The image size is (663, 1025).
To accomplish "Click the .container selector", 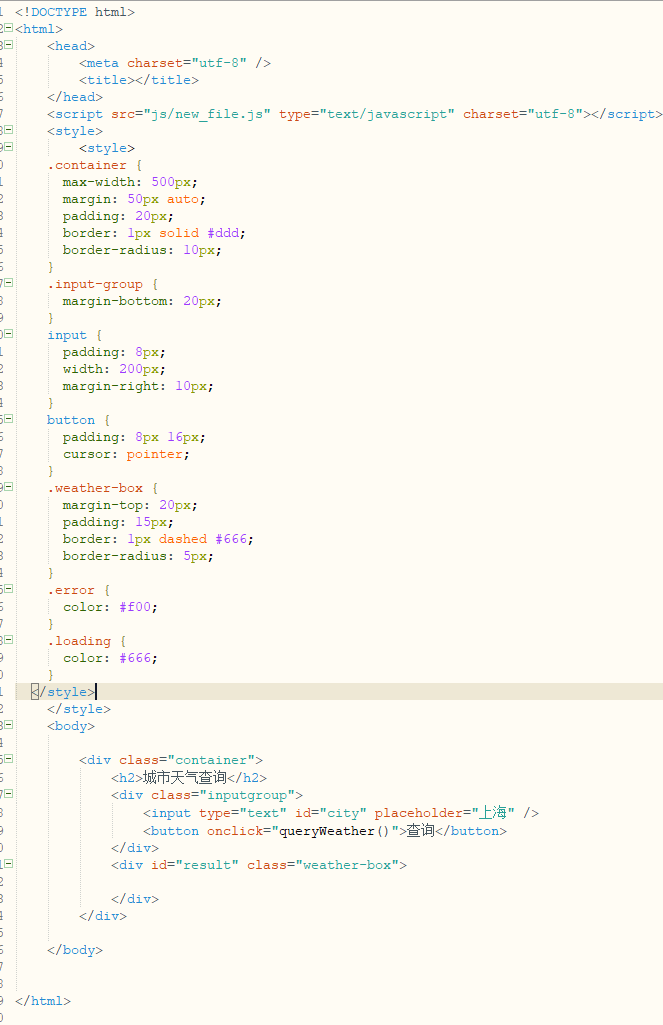I will click(87, 165).
